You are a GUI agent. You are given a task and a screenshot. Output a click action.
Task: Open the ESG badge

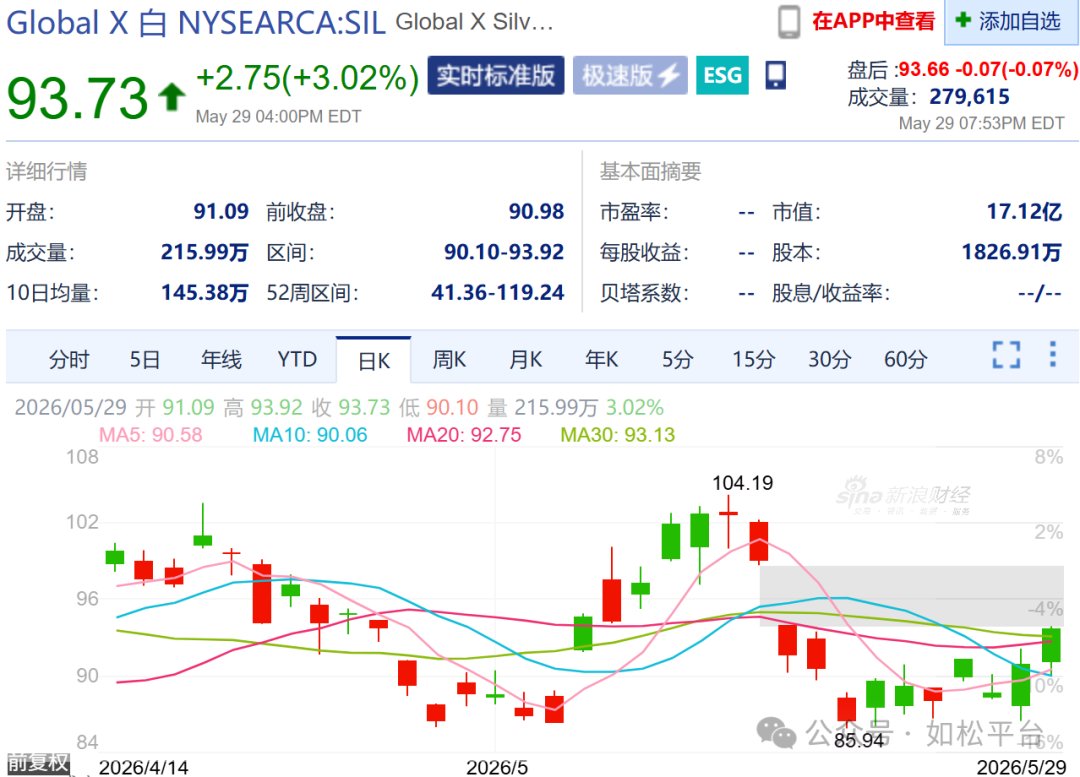coord(723,75)
